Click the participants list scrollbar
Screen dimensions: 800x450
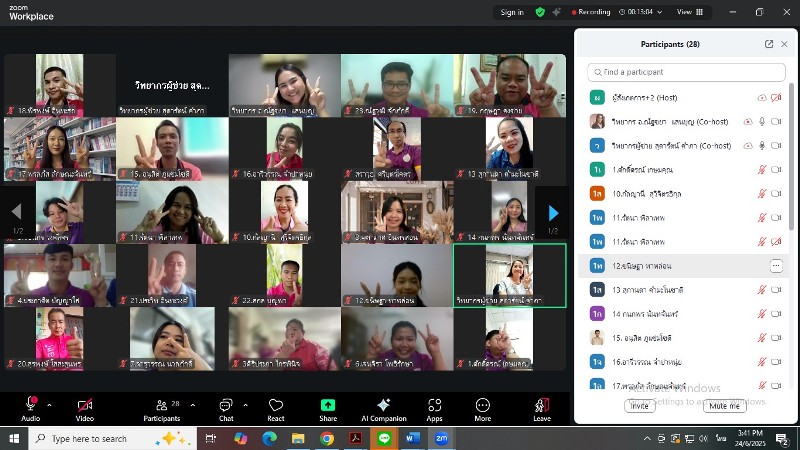point(791,156)
